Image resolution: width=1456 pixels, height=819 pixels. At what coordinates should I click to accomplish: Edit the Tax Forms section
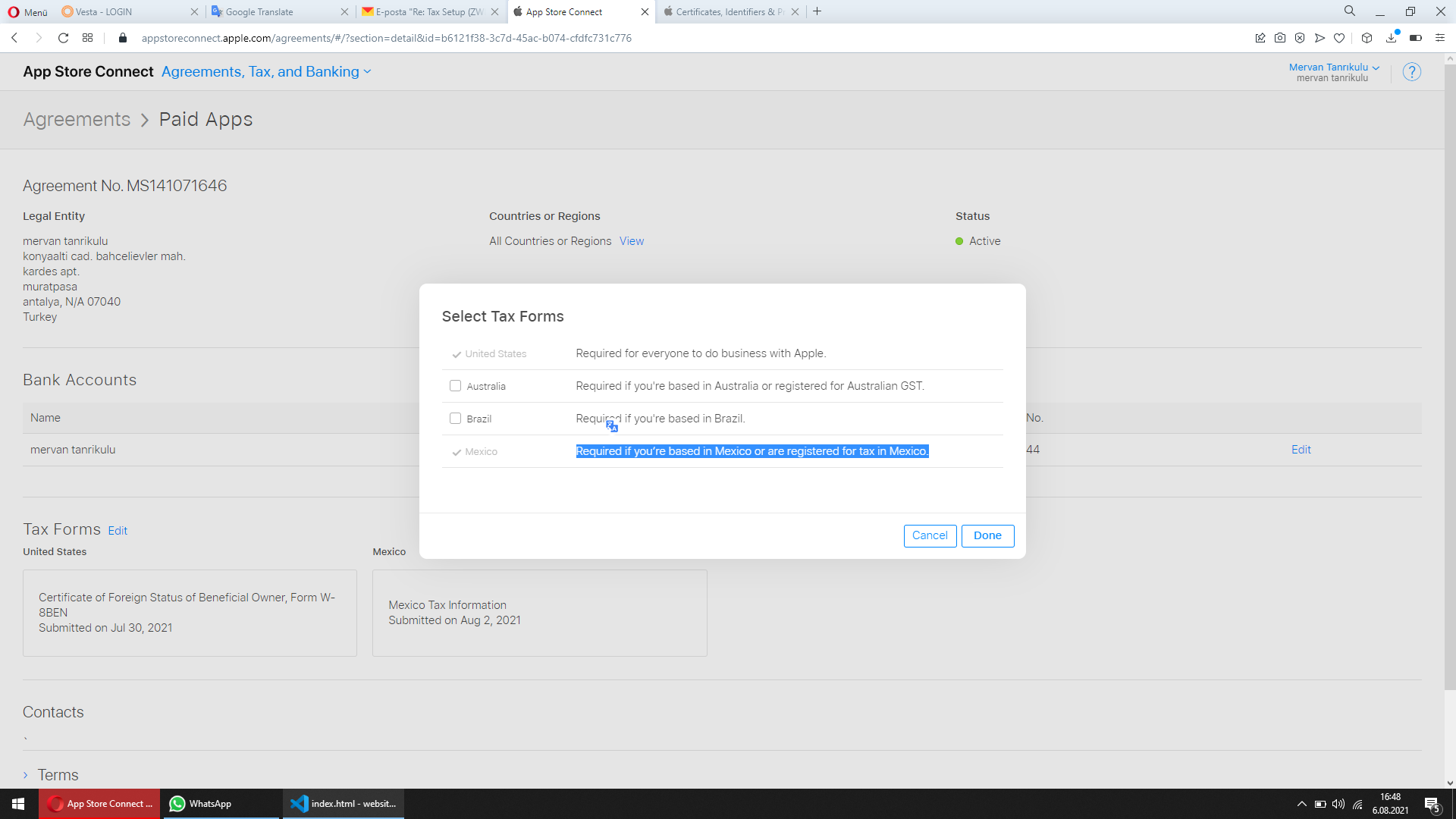coord(118,531)
